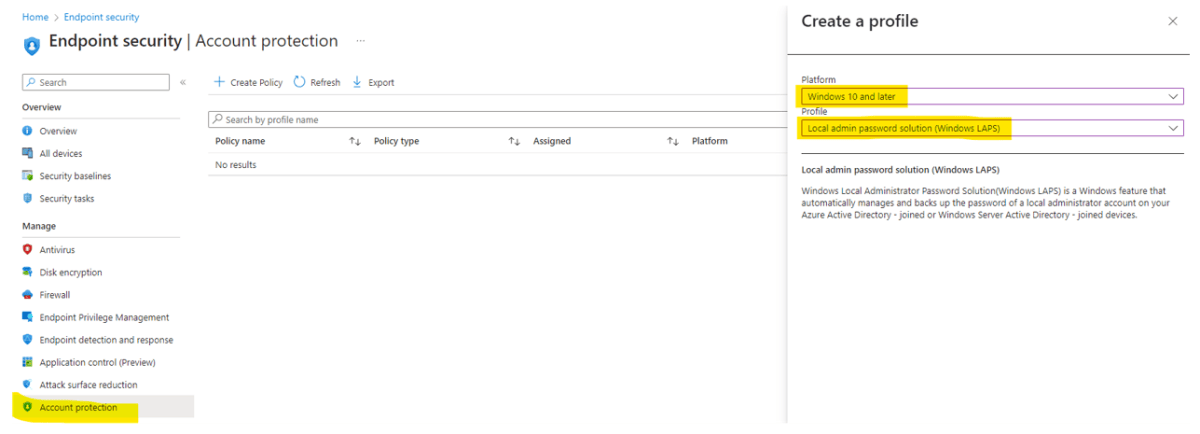Viewport: 1200px width, 434px height.
Task: Sort by Assigned column arrows
Action: pos(673,141)
